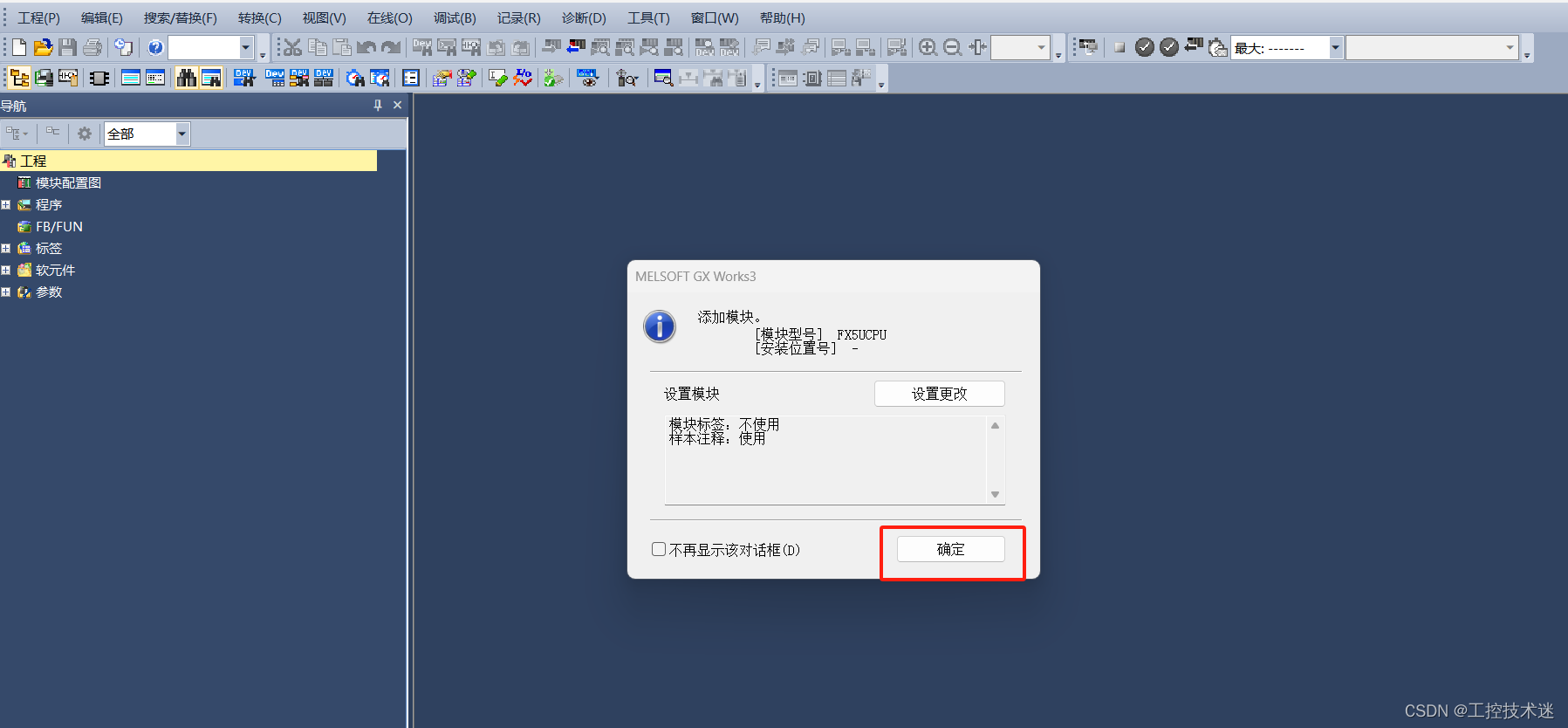Open the 工具(T) menu

(648, 17)
